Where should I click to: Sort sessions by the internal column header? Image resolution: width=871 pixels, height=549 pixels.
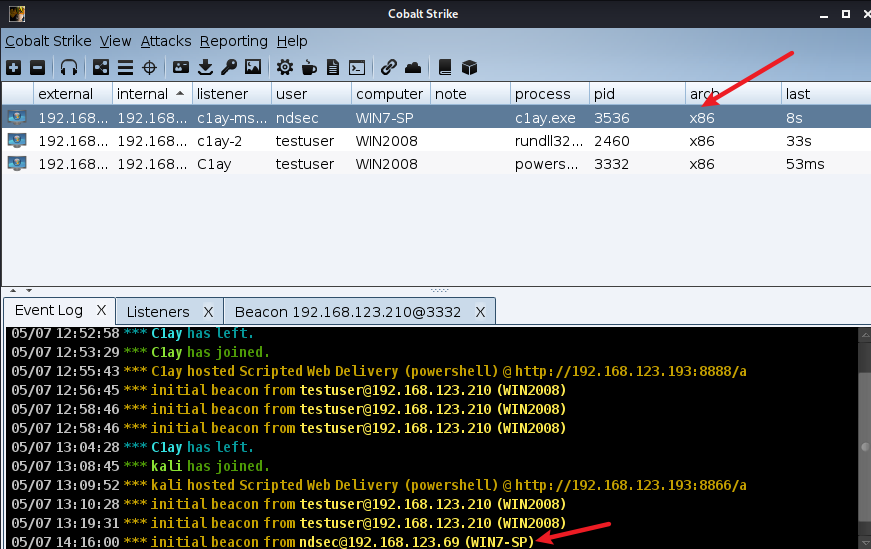(x=152, y=94)
